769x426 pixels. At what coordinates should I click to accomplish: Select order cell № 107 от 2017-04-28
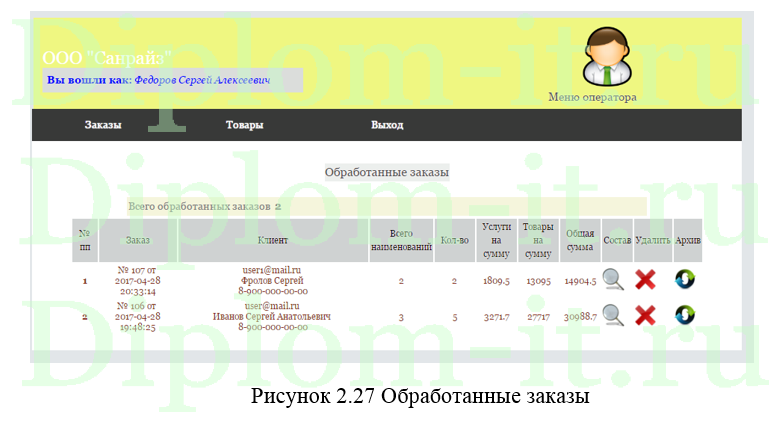pyautogui.click(x=138, y=281)
